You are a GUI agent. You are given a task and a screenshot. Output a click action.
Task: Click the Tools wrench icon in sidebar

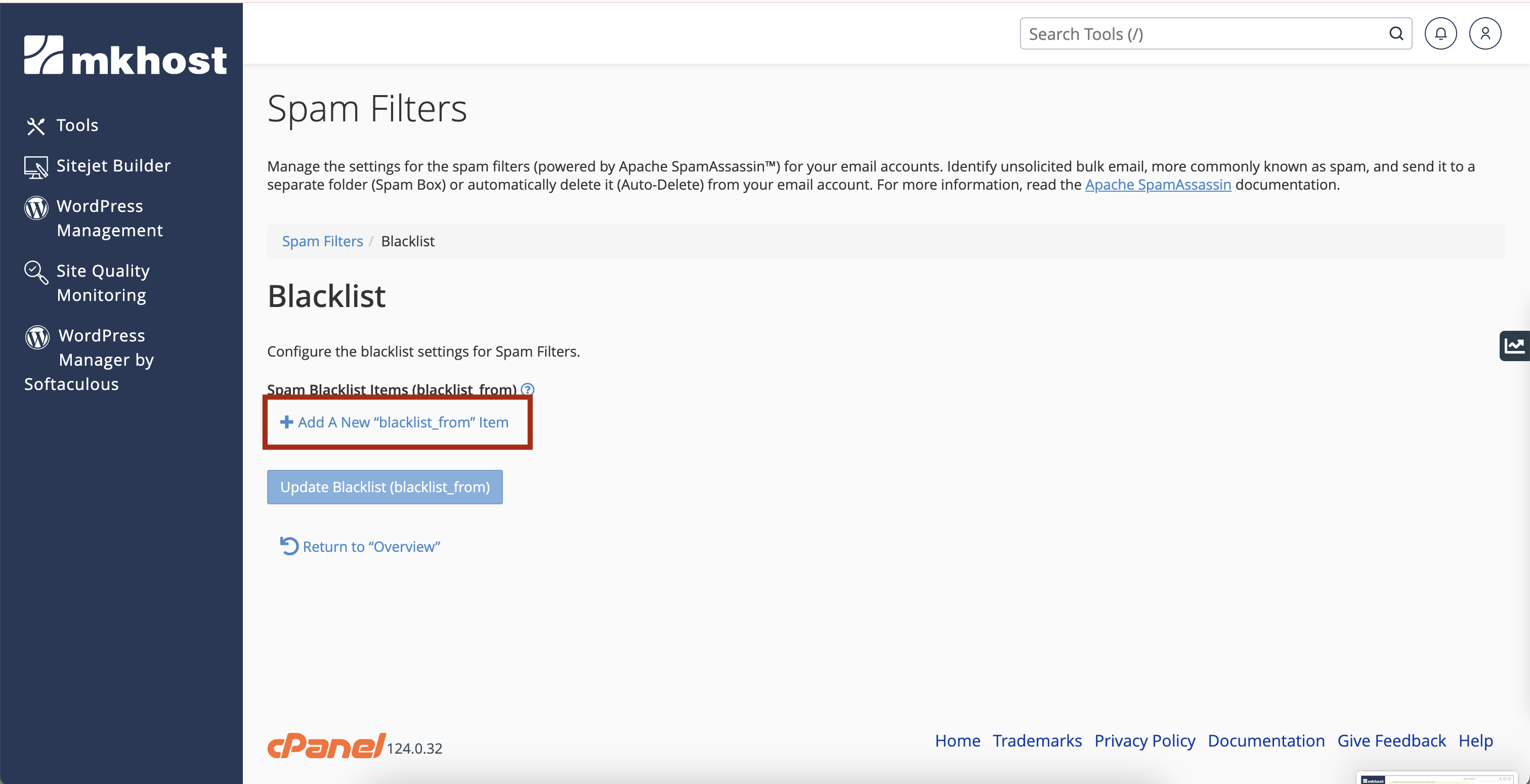coord(35,126)
